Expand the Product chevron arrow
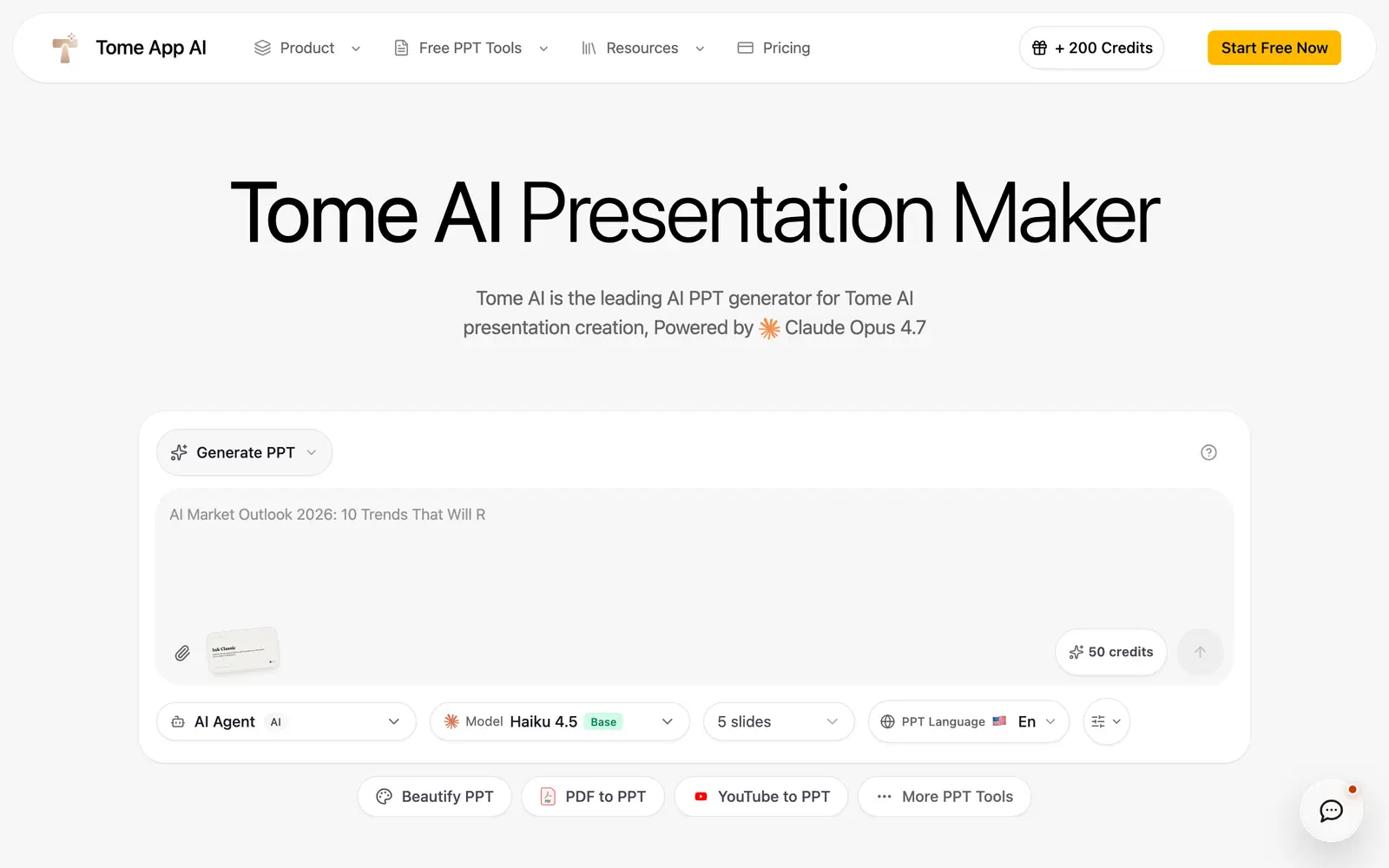1389x868 pixels. pyautogui.click(x=356, y=49)
